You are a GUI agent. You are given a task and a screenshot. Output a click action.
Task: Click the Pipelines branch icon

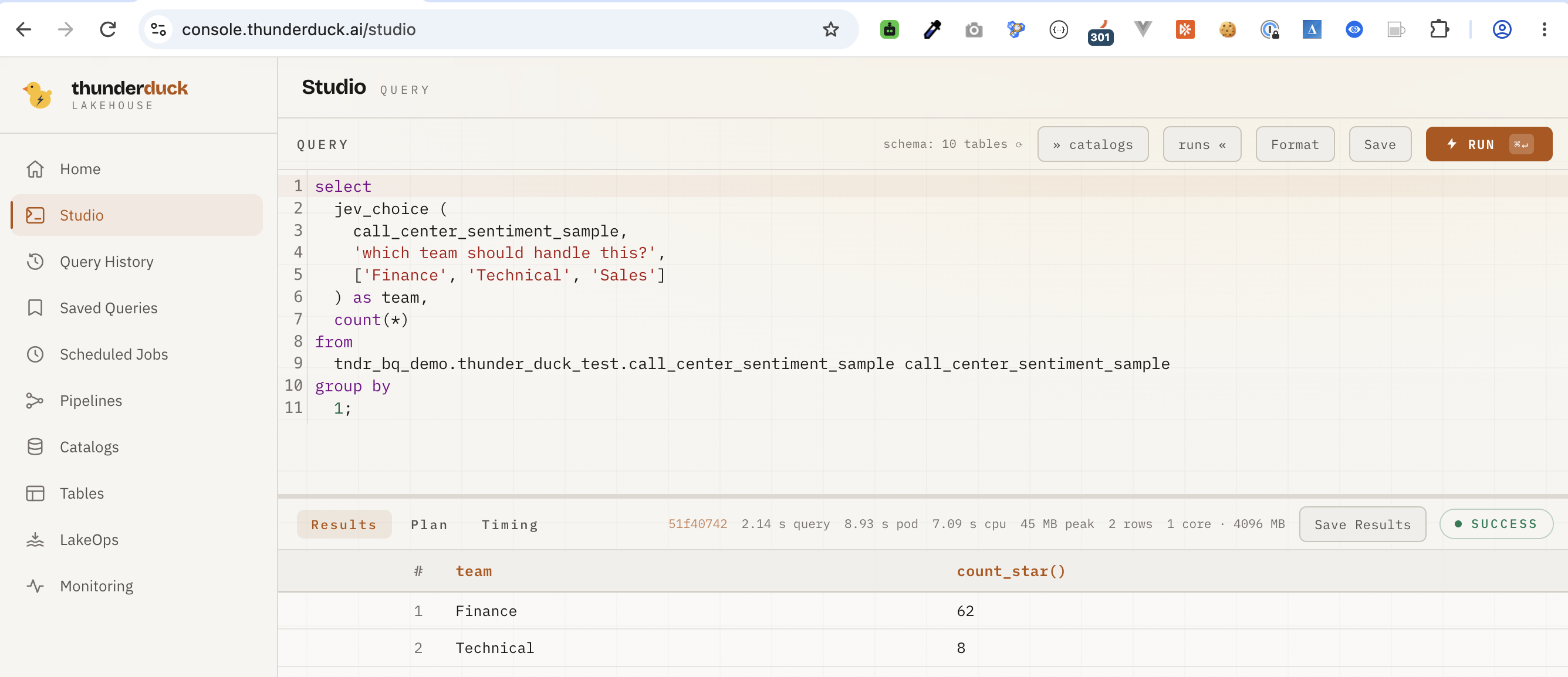[x=35, y=400]
